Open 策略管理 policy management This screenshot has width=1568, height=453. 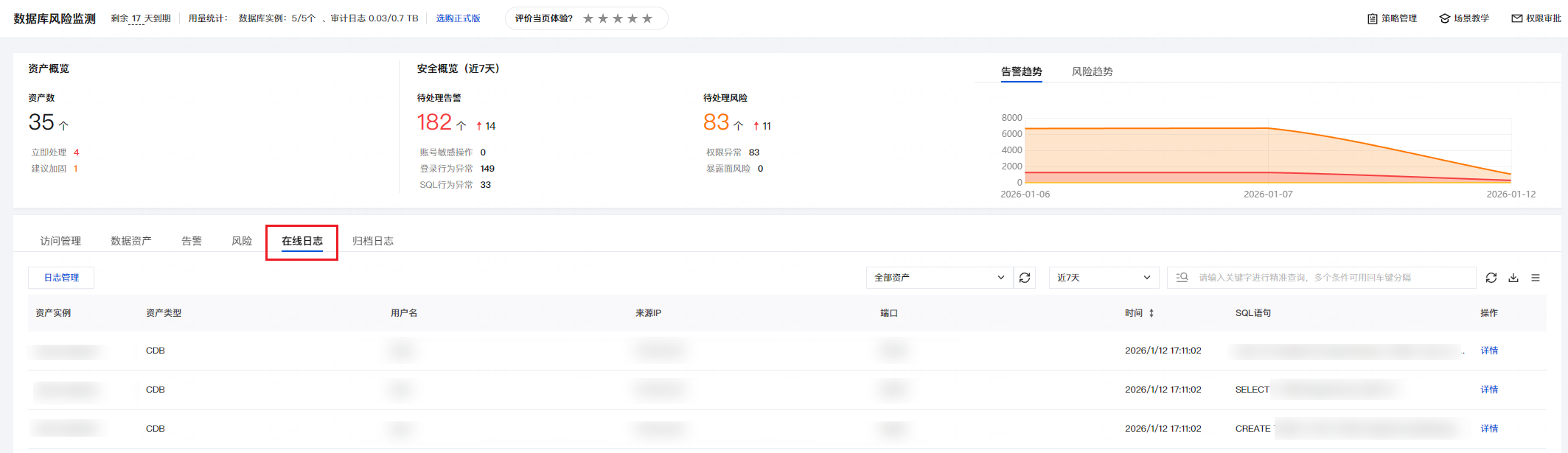click(x=1392, y=18)
